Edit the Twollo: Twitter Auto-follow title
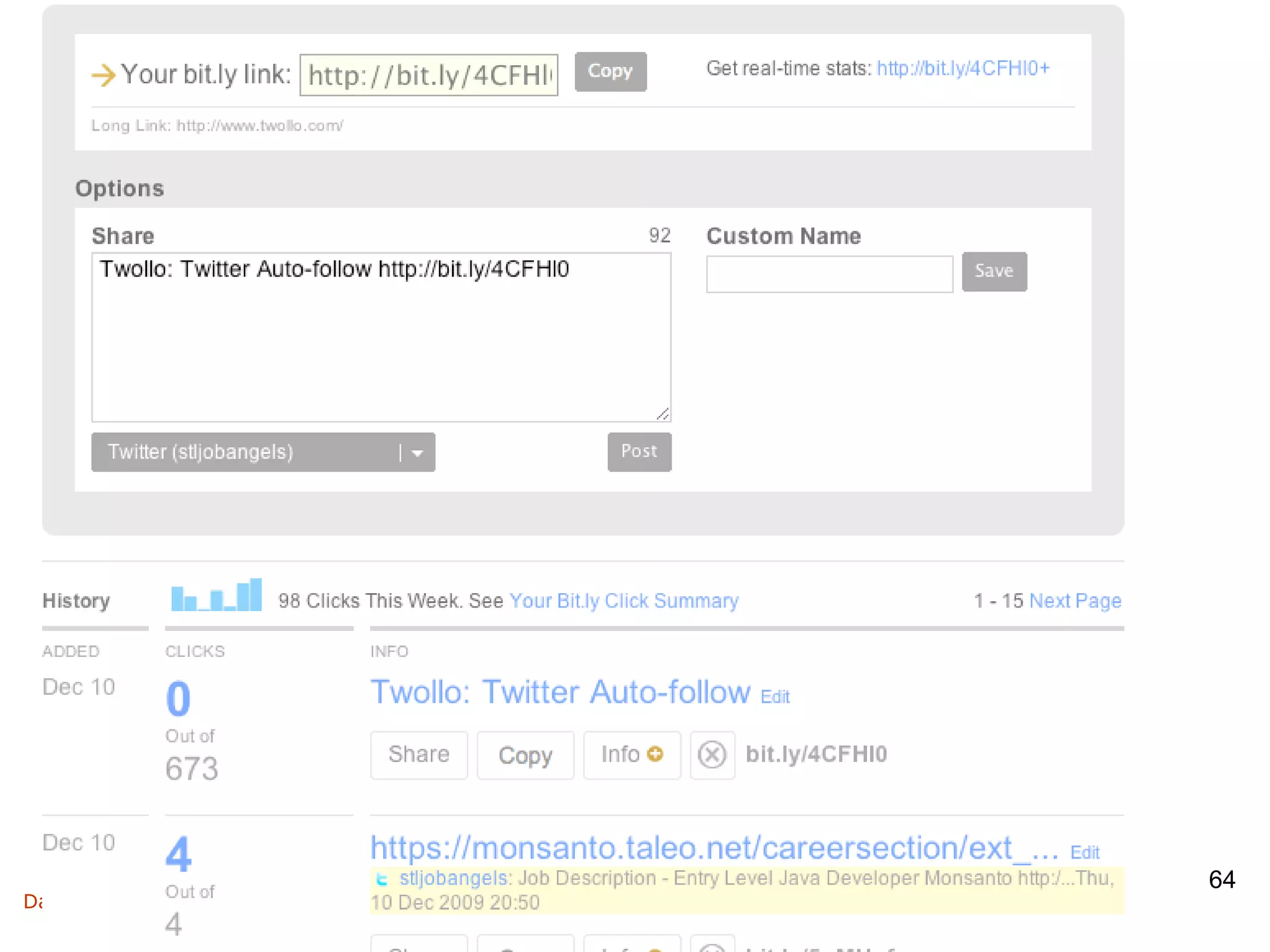Viewport: 1270px width, 952px height. click(x=775, y=697)
